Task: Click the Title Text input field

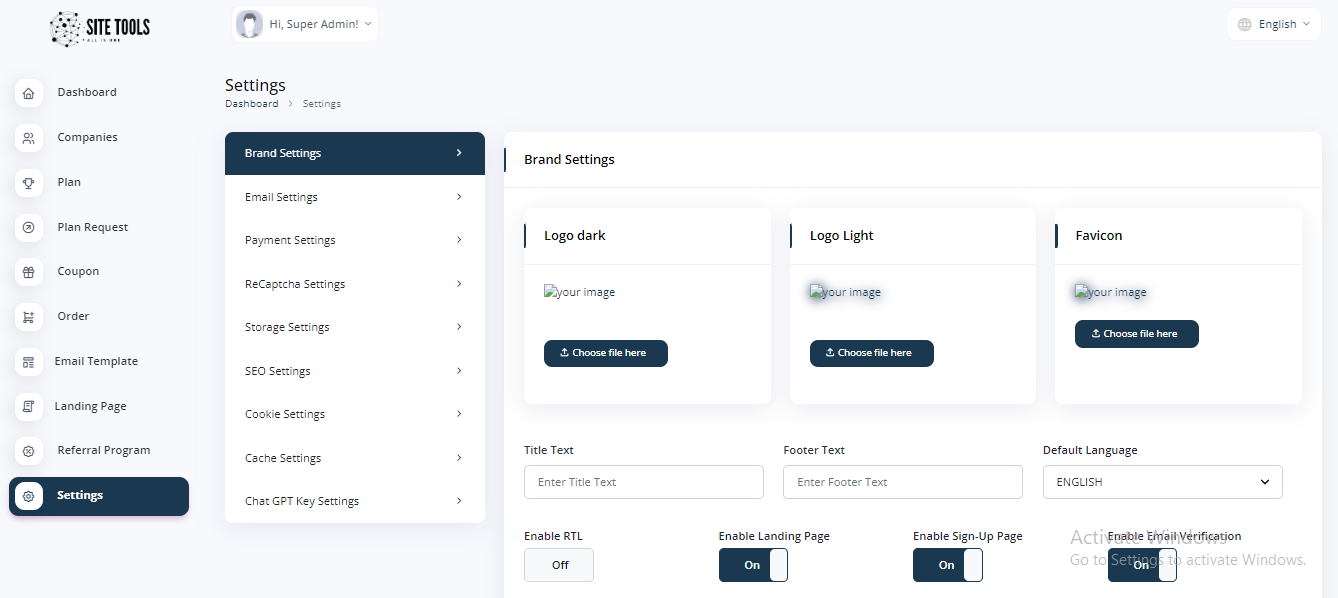Action: point(643,482)
